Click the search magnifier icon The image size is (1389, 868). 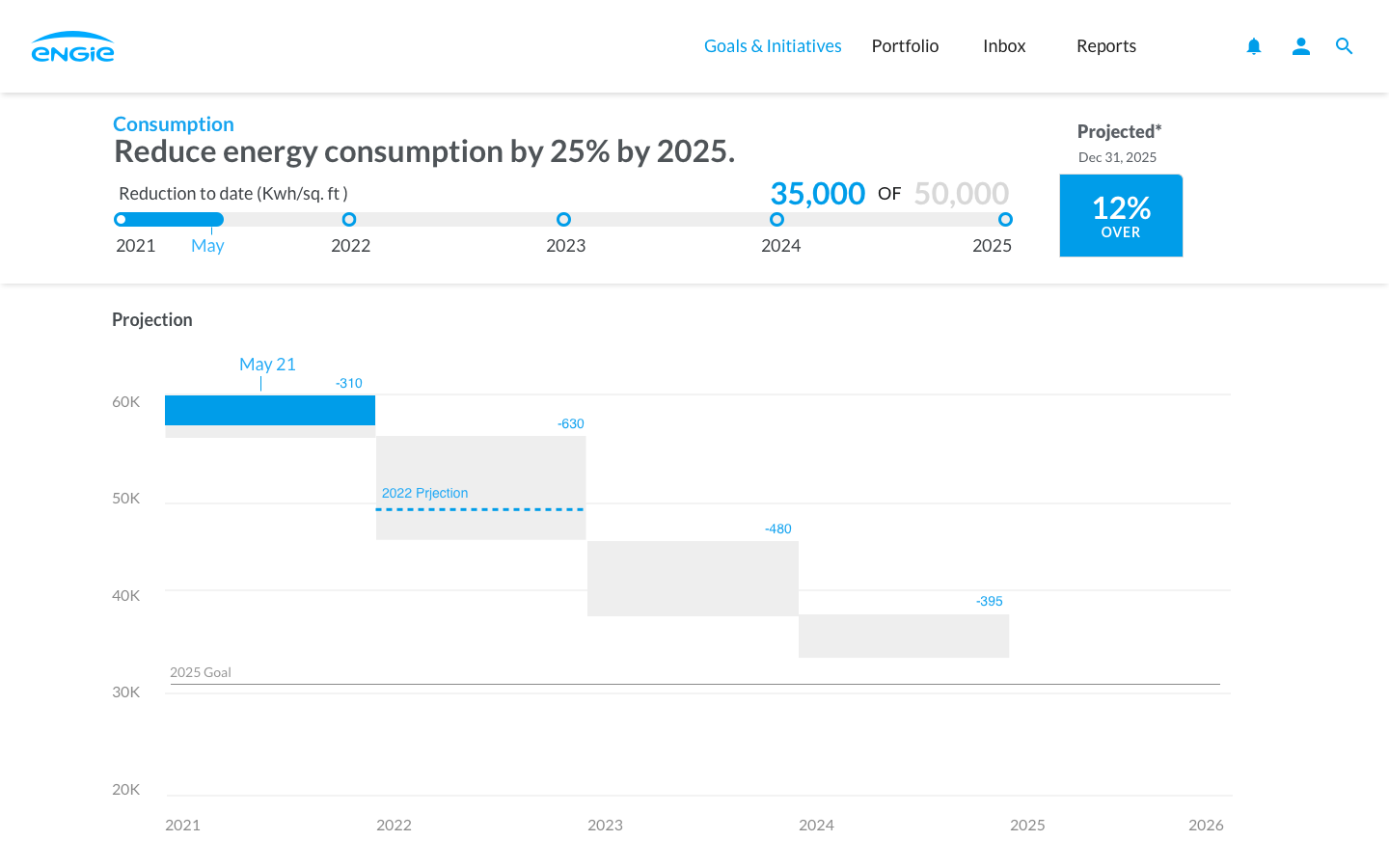[x=1344, y=46]
